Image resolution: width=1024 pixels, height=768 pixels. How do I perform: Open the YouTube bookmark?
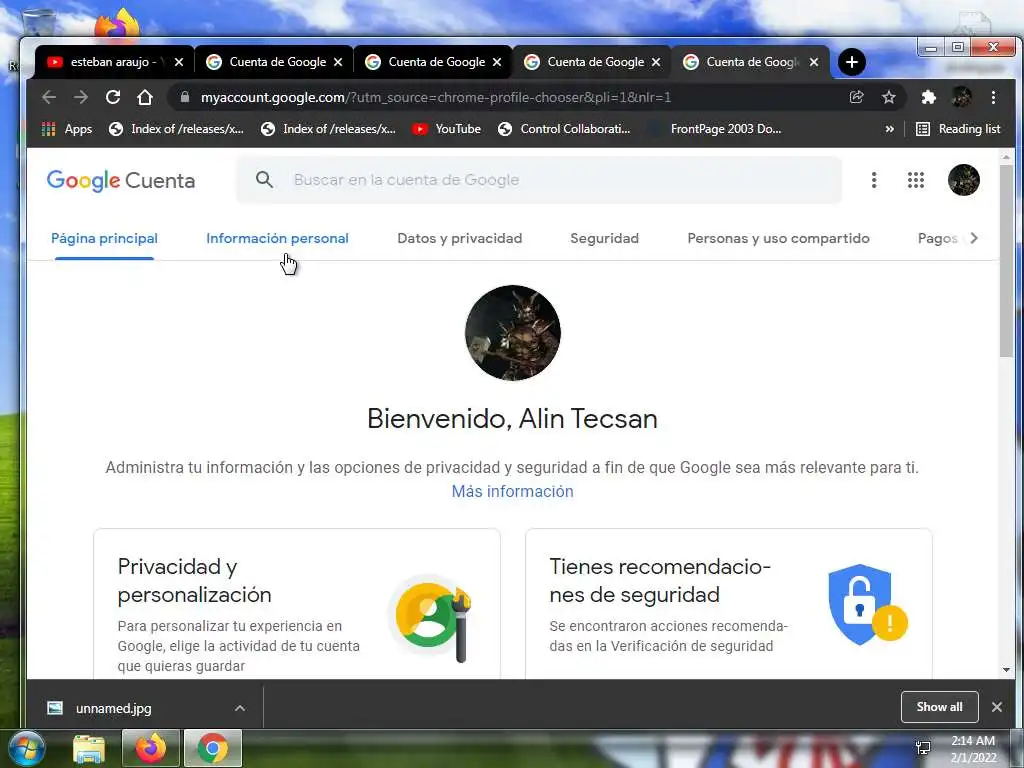447,129
